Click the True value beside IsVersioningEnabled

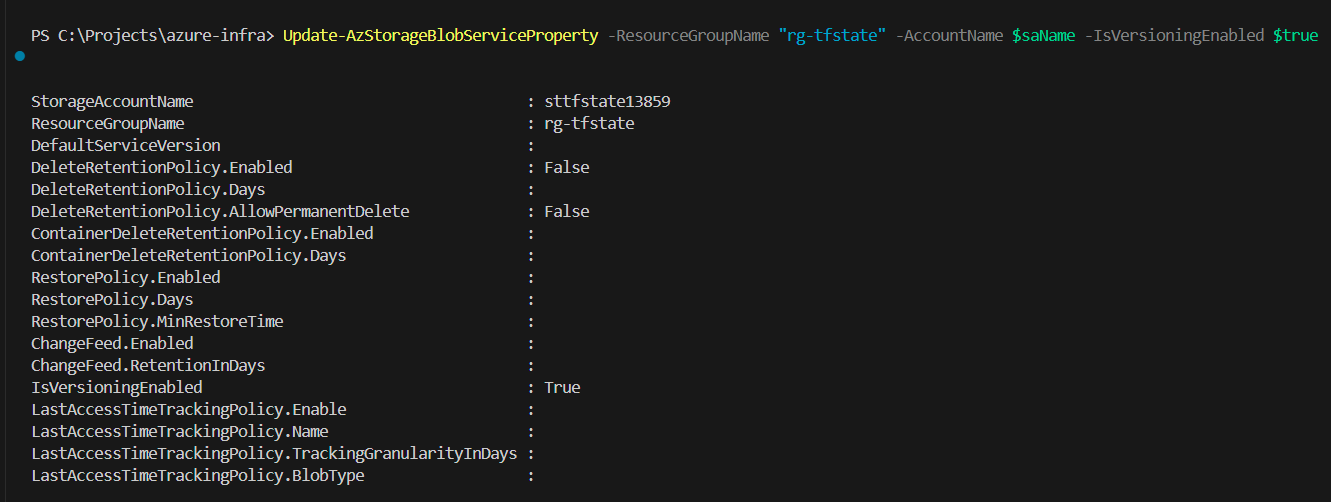point(562,388)
